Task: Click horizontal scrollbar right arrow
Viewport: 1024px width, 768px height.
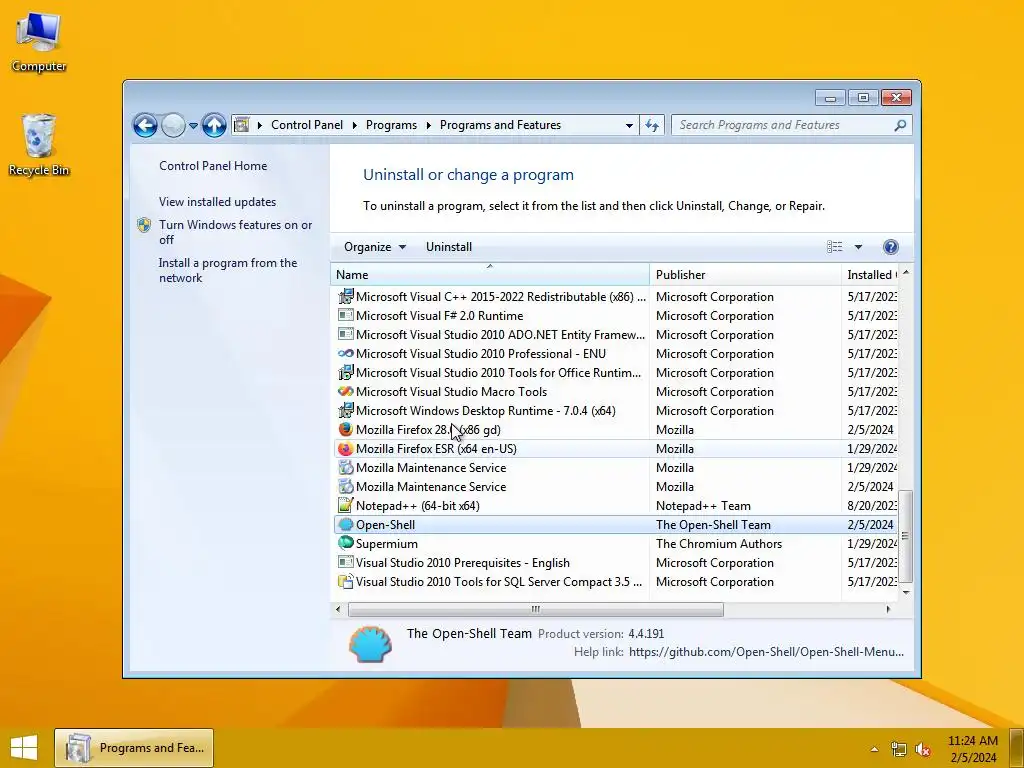Action: tap(888, 609)
